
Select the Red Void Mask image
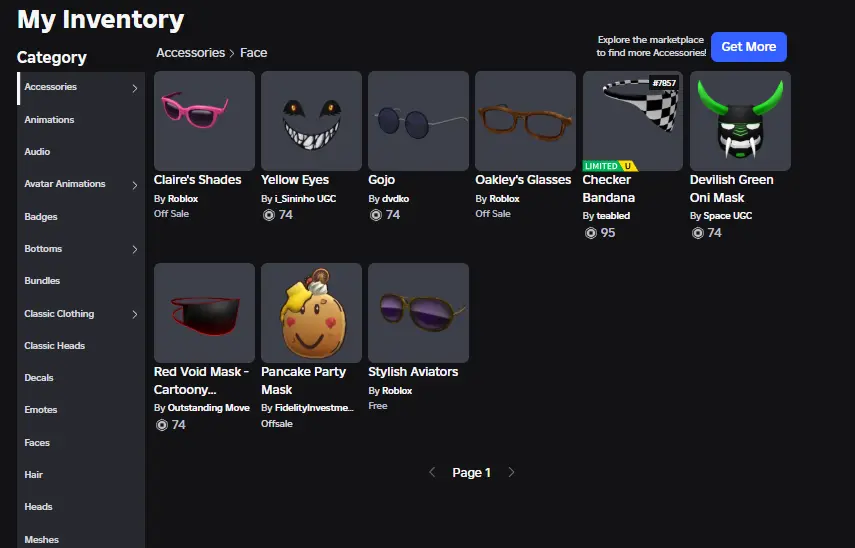[204, 313]
